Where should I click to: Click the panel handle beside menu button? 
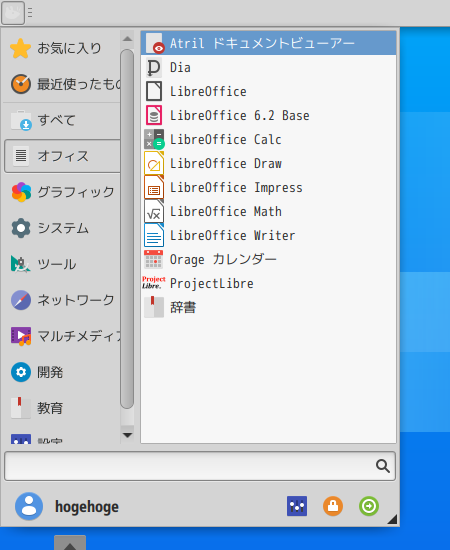point(30,13)
